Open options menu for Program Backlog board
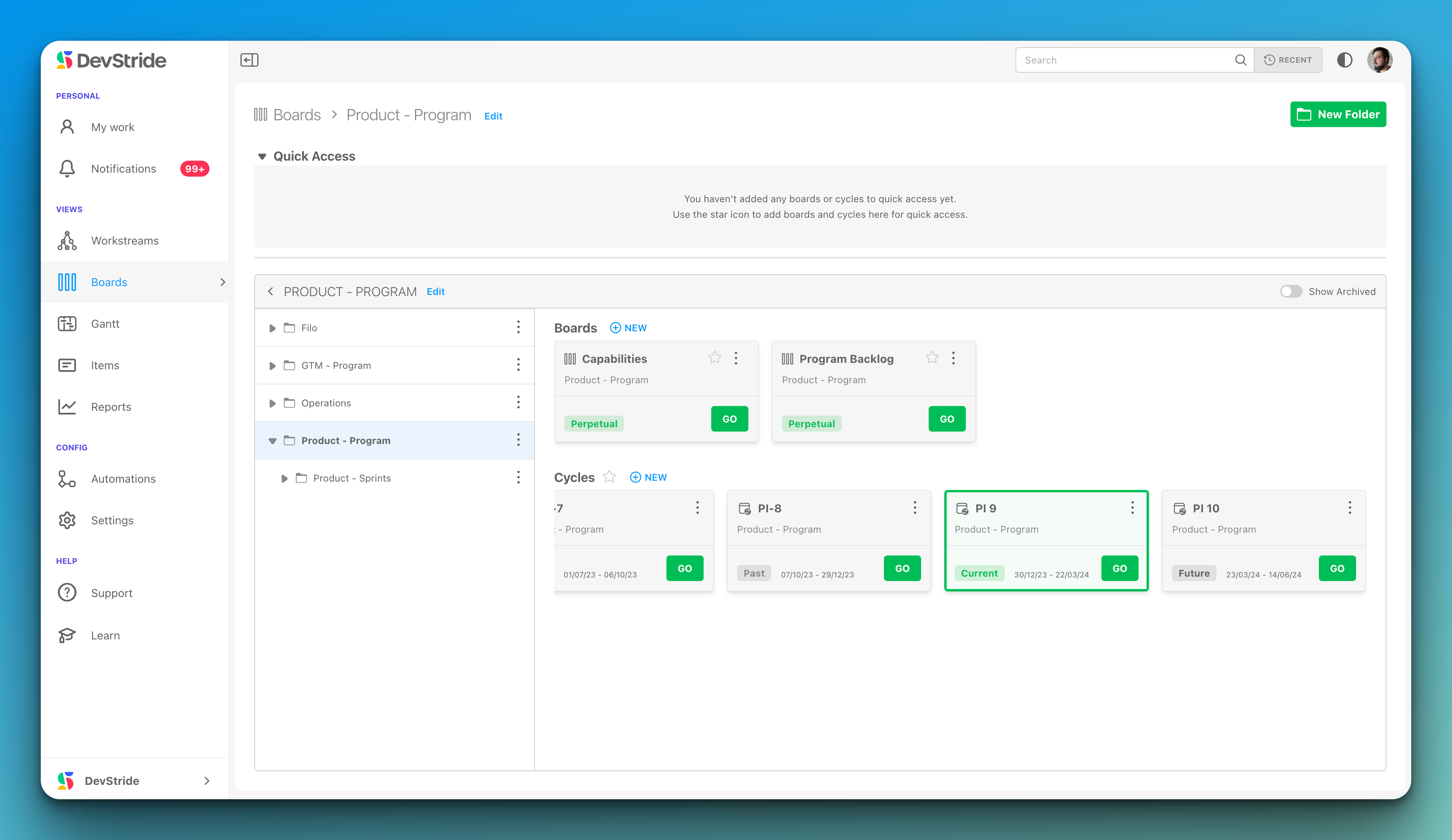The width and height of the screenshot is (1452, 840). (x=953, y=358)
